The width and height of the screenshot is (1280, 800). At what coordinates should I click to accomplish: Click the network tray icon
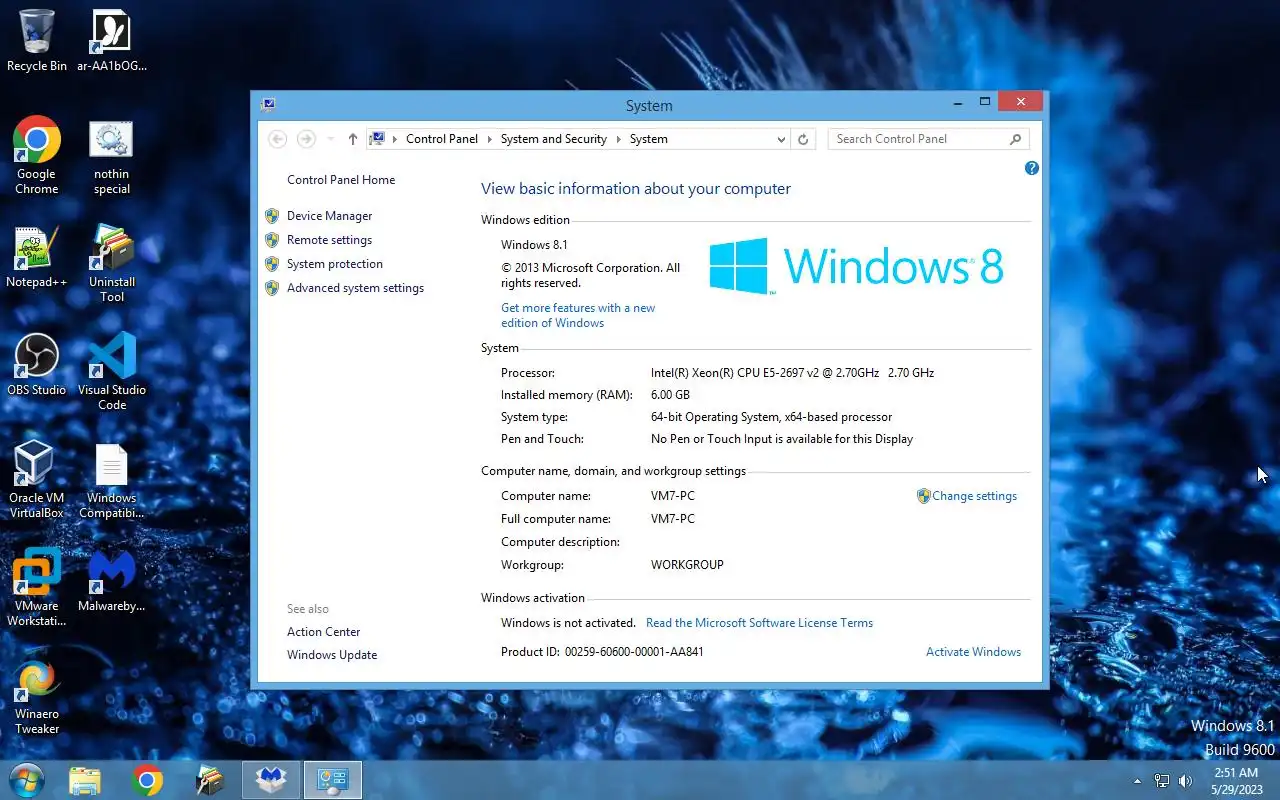click(x=1162, y=781)
